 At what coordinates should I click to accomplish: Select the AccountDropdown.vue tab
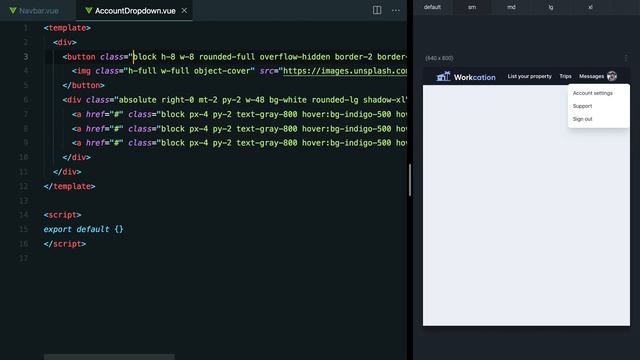(x=135, y=11)
